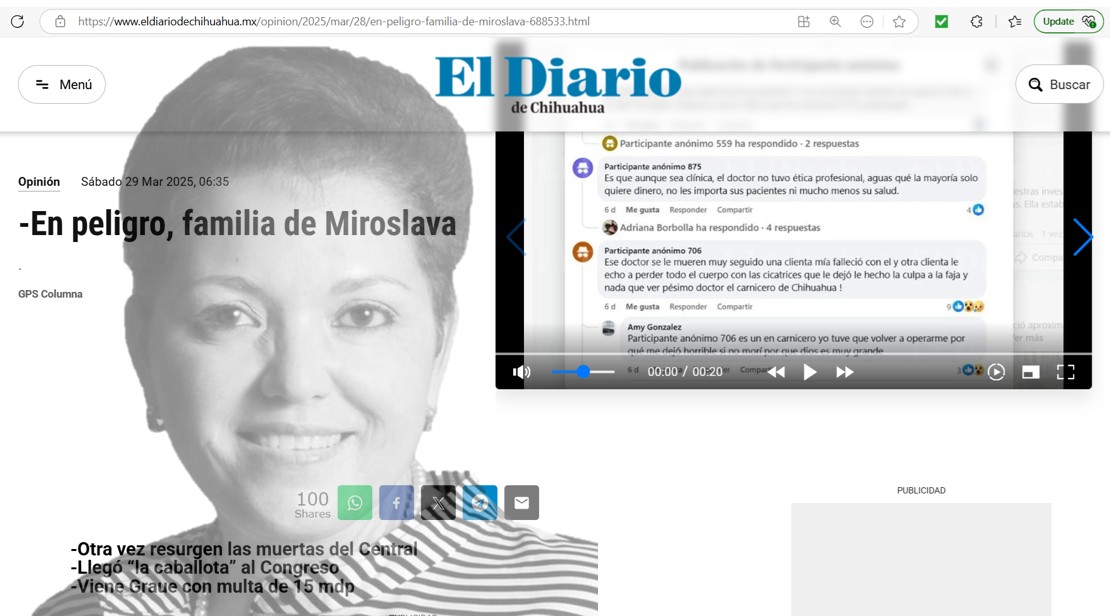Go to previous slide with left arrow
The width and height of the screenshot is (1110, 616).
(x=516, y=237)
